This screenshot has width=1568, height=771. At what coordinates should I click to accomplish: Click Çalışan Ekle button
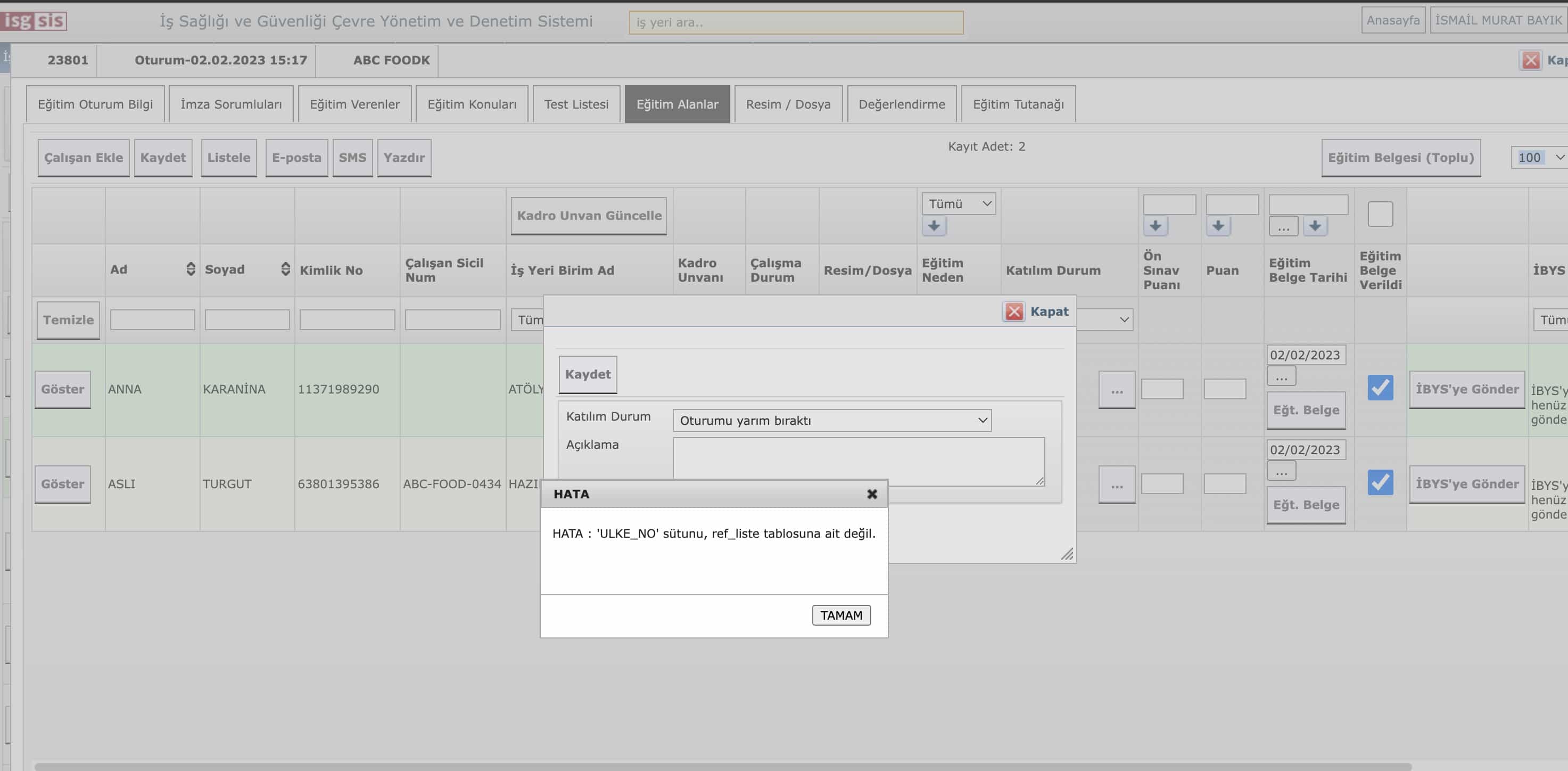[84, 158]
